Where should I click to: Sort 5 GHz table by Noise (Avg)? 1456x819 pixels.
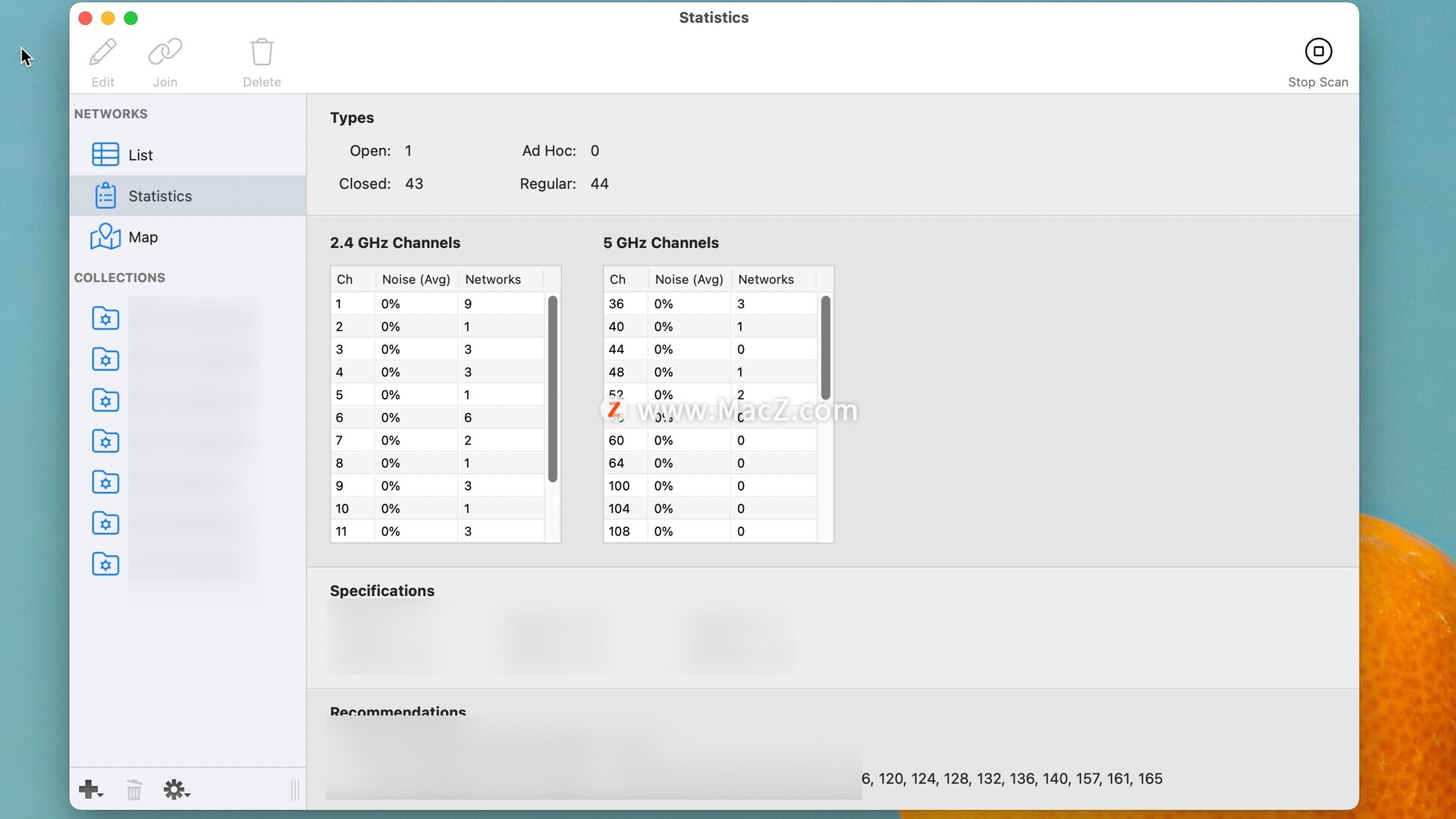click(x=689, y=279)
